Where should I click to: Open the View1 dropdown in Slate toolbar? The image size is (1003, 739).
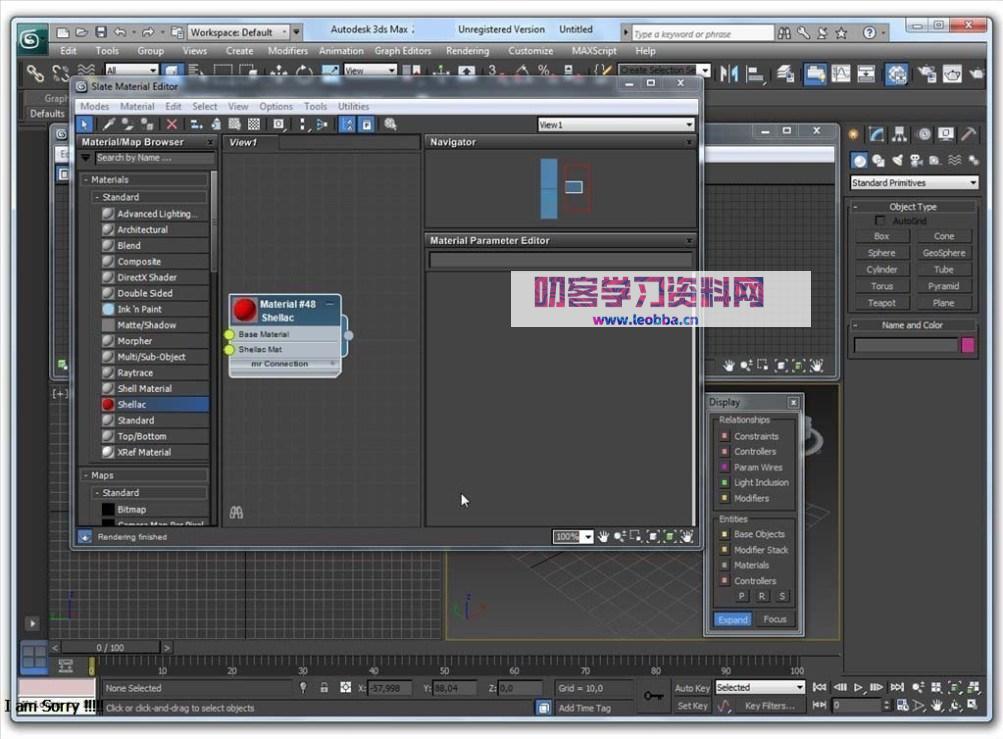[x=615, y=125]
